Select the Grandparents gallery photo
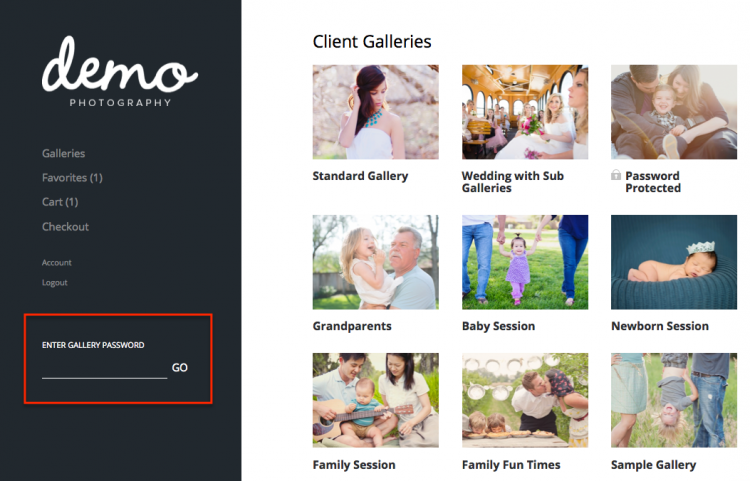The width and height of the screenshot is (750, 481). 375,262
